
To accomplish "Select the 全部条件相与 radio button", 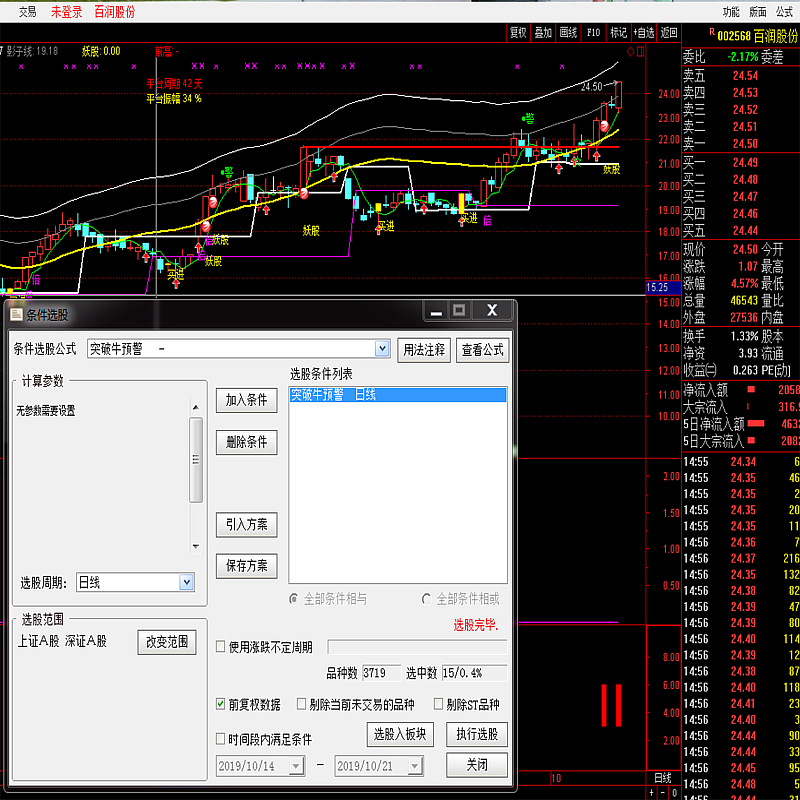I will coord(293,599).
